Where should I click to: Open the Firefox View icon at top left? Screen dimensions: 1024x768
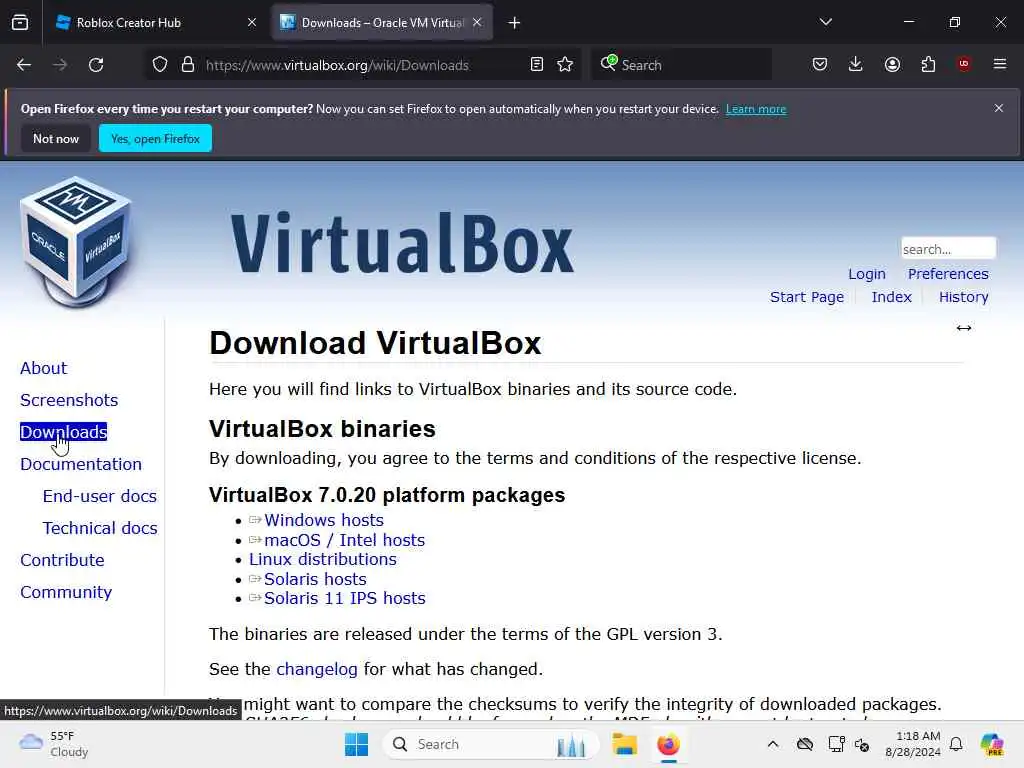coord(20,23)
